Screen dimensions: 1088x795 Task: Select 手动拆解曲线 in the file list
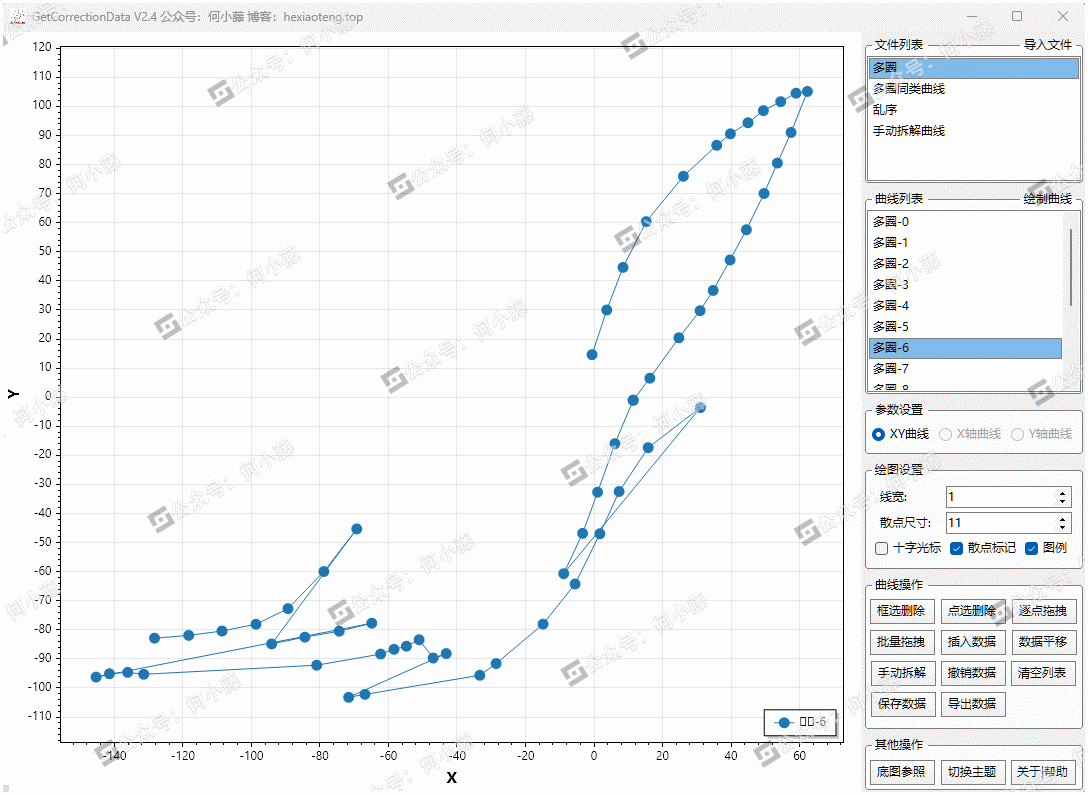pyautogui.click(x=908, y=131)
